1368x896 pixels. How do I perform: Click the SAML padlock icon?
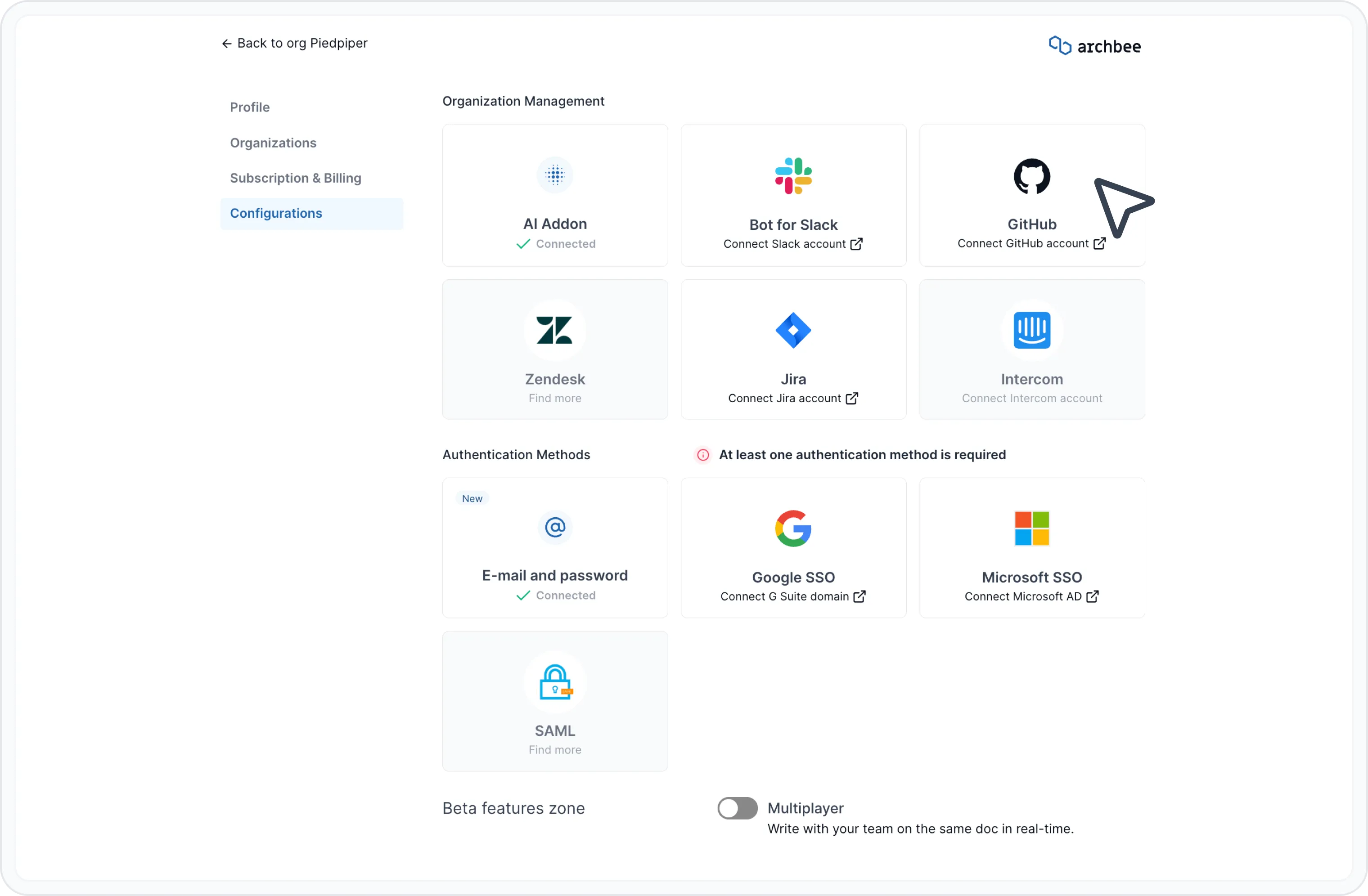(556, 682)
